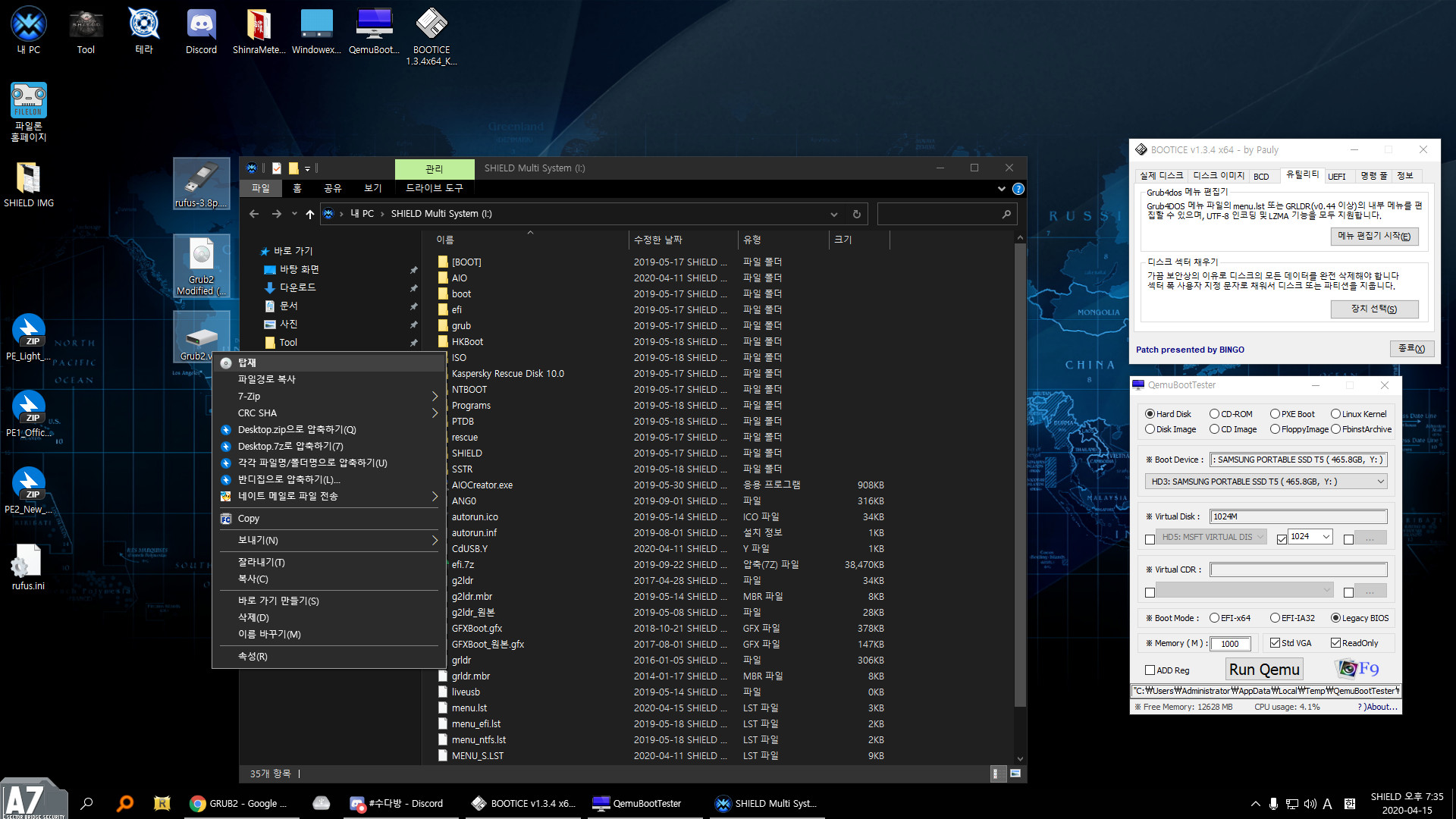Viewport: 1456px width, 819px height.
Task: Collapse the Explorer ribbon chevron
Action: pyautogui.click(x=1001, y=189)
